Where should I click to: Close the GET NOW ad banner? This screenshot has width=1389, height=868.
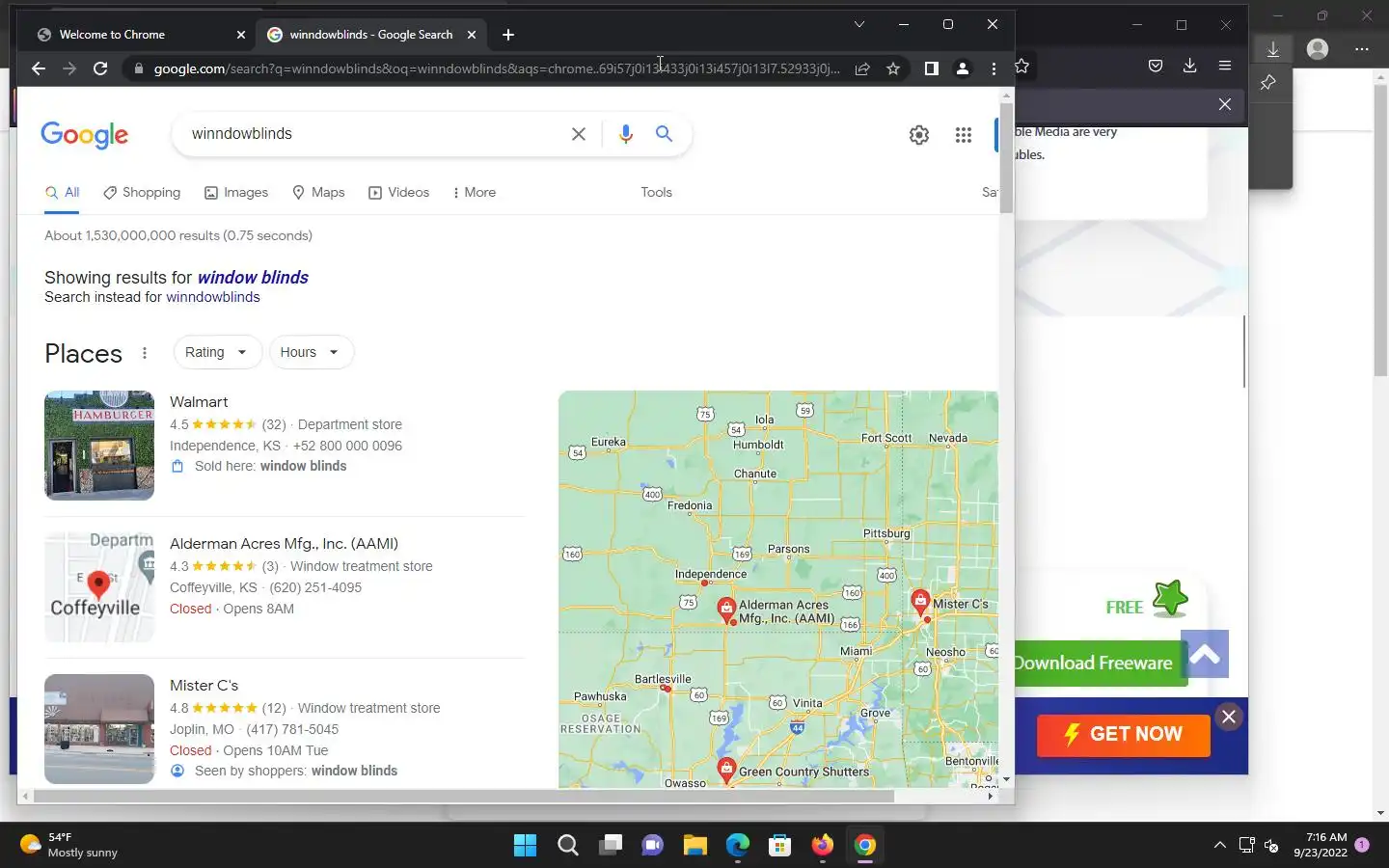1228,717
